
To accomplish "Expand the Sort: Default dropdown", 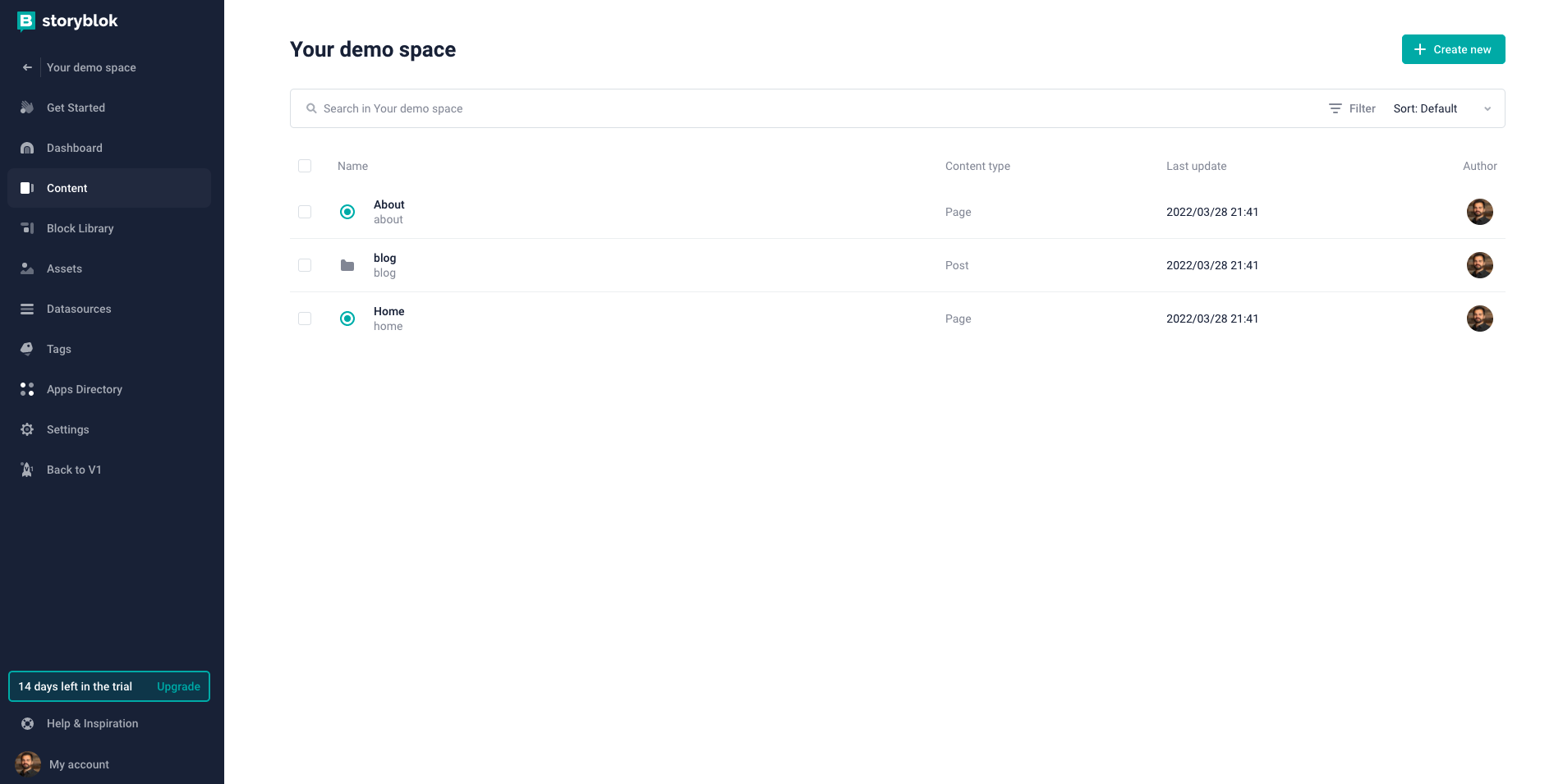I will tap(1442, 108).
